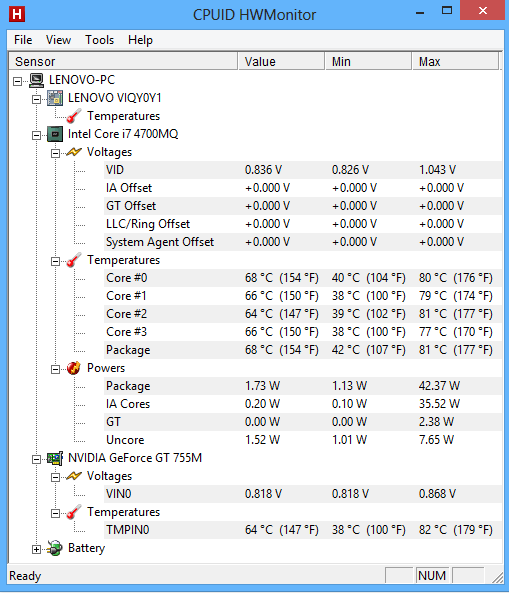Open the File menu
This screenshot has height=593, width=509.
(x=23, y=40)
